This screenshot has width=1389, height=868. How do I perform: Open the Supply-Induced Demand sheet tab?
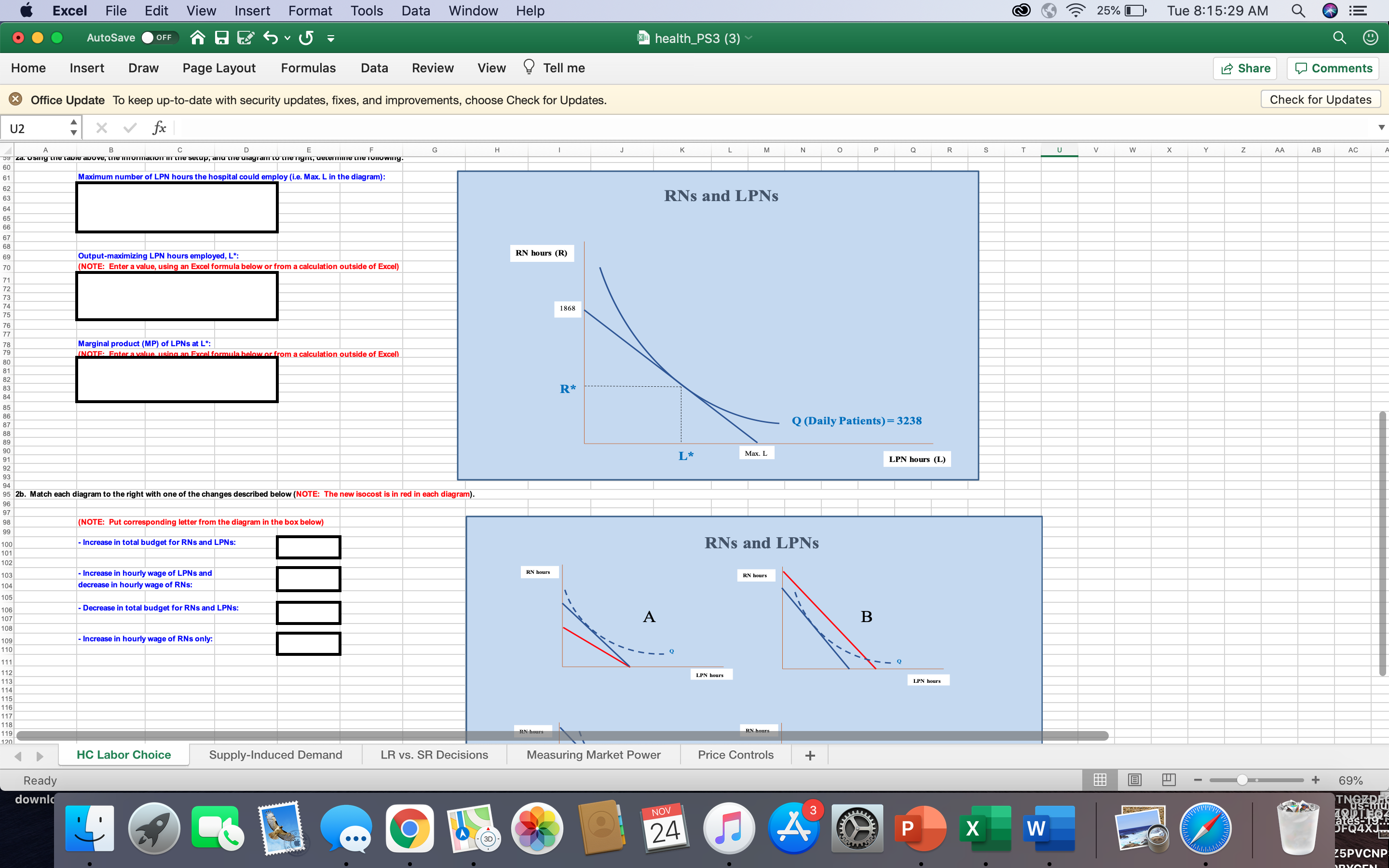click(275, 754)
